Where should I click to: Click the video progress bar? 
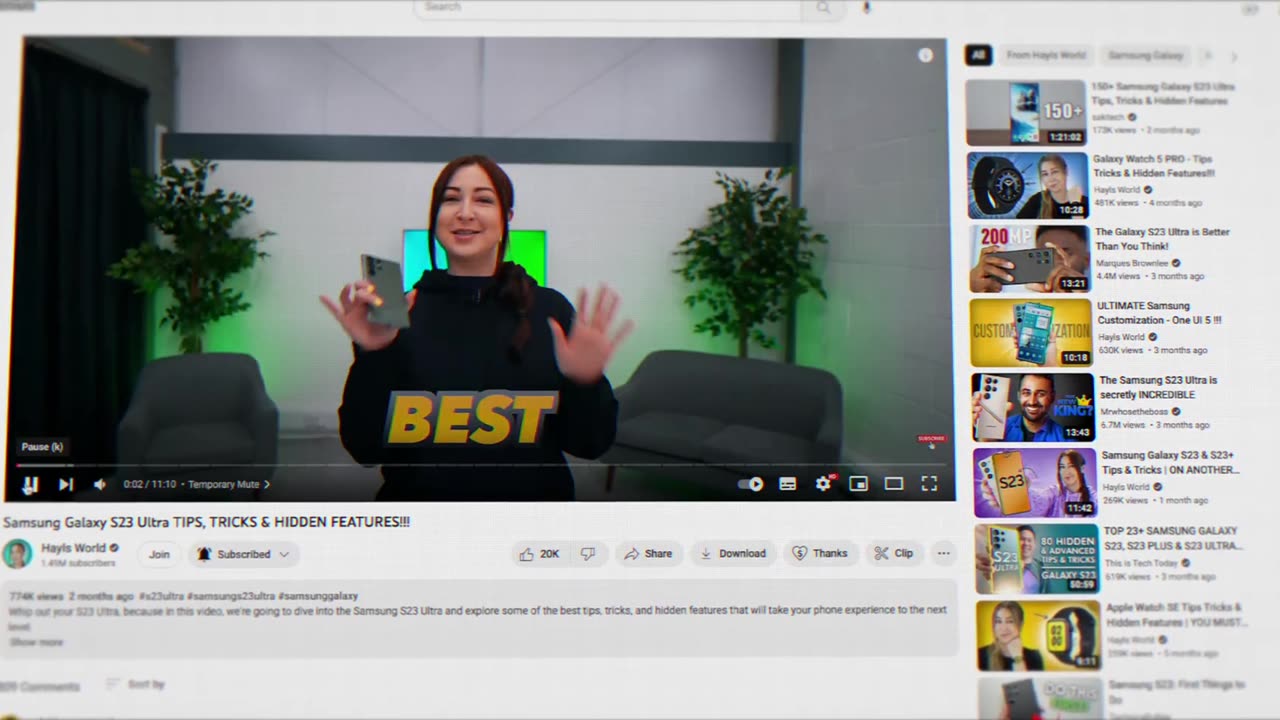480,465
